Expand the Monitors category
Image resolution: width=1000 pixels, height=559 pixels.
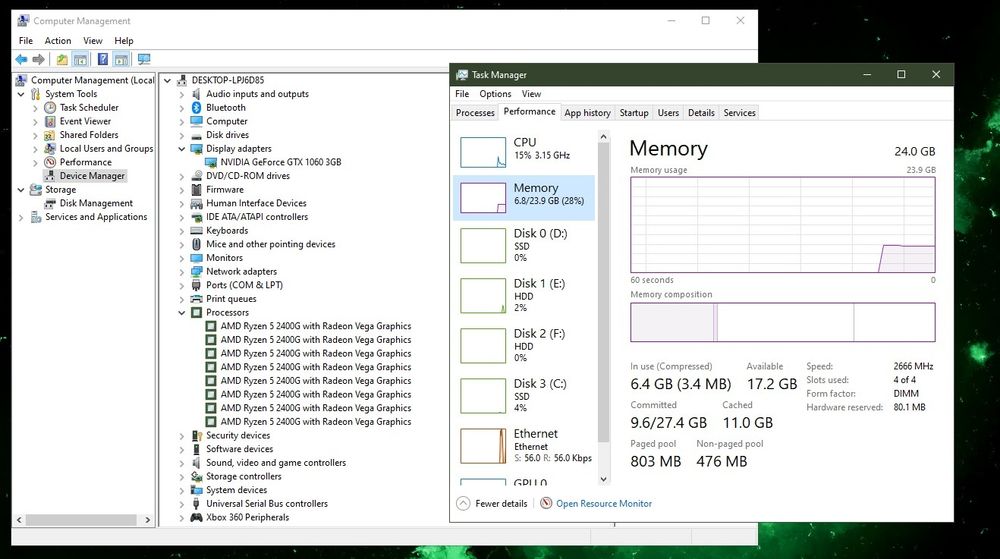pos(182,259)
